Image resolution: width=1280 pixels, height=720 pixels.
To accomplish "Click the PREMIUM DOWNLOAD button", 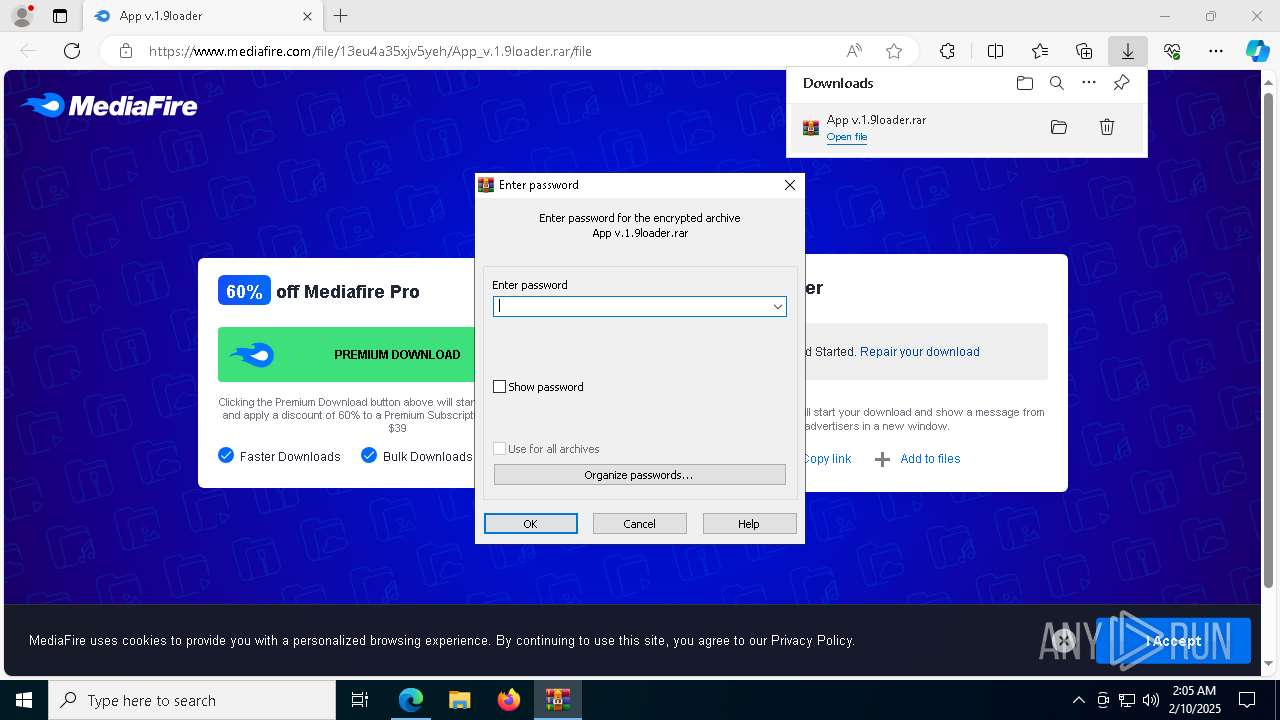I will click(x=346, y=354).
